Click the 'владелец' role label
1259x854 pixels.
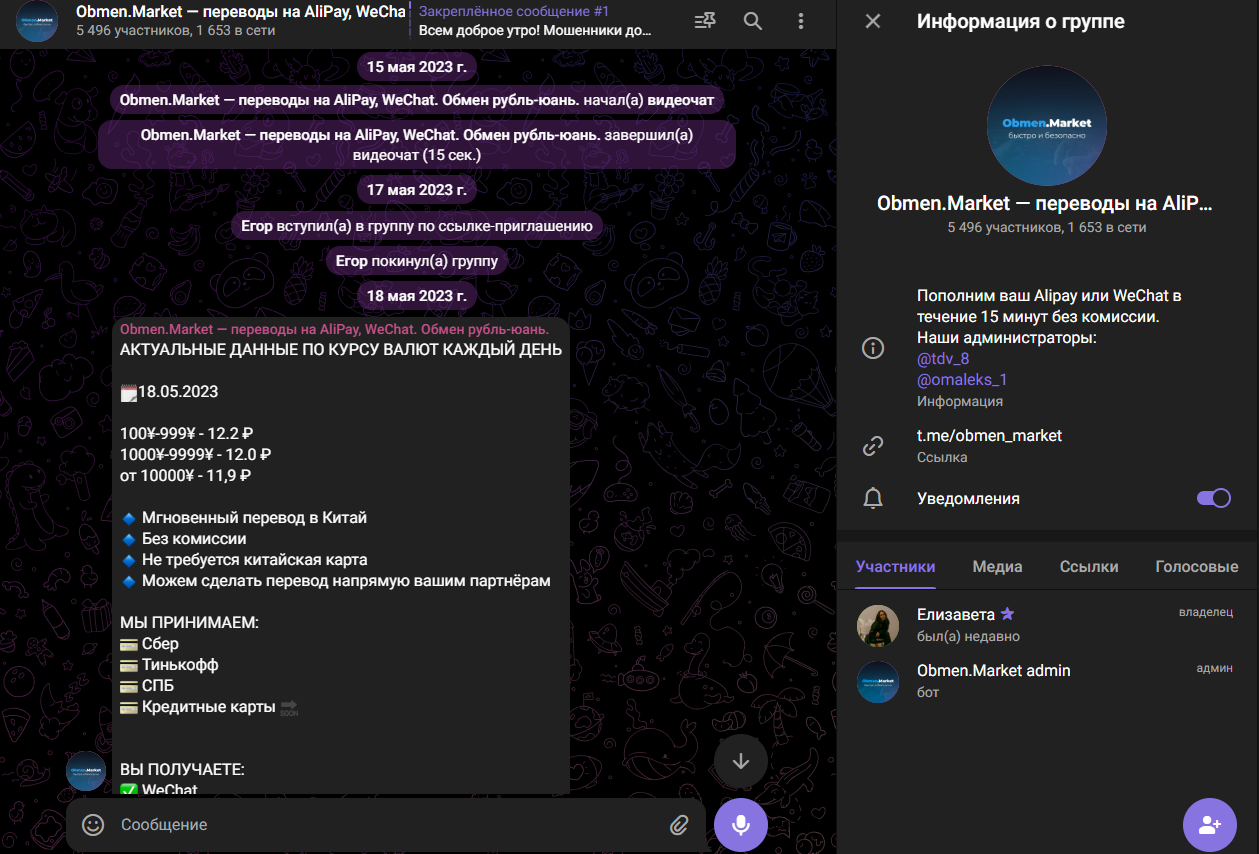tap(1206, 612)
